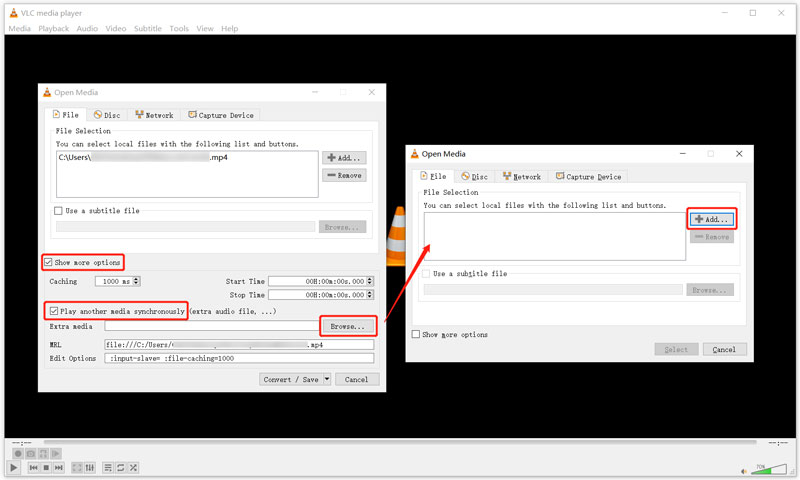Screen dimensions: 800x480
Task: Show the playlist icon
Action: 108,467
